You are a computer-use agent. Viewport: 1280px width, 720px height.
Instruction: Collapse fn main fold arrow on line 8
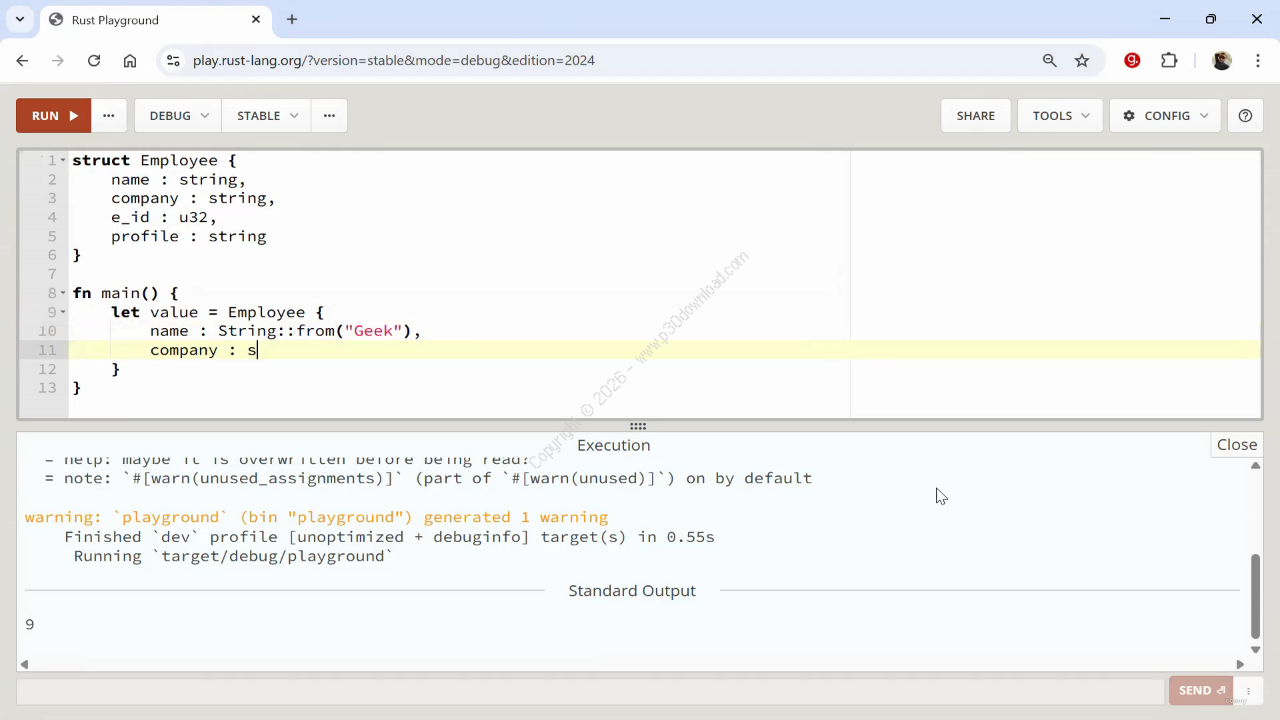(x=63, y=293)
